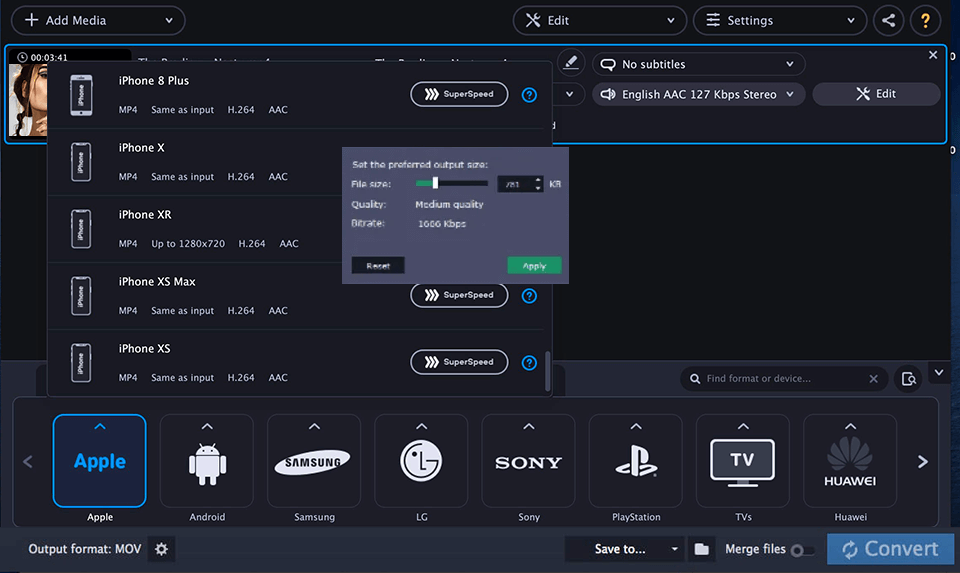Open help with the question mark icon
This screenshot has width=960, height=573.
point(925,20)
